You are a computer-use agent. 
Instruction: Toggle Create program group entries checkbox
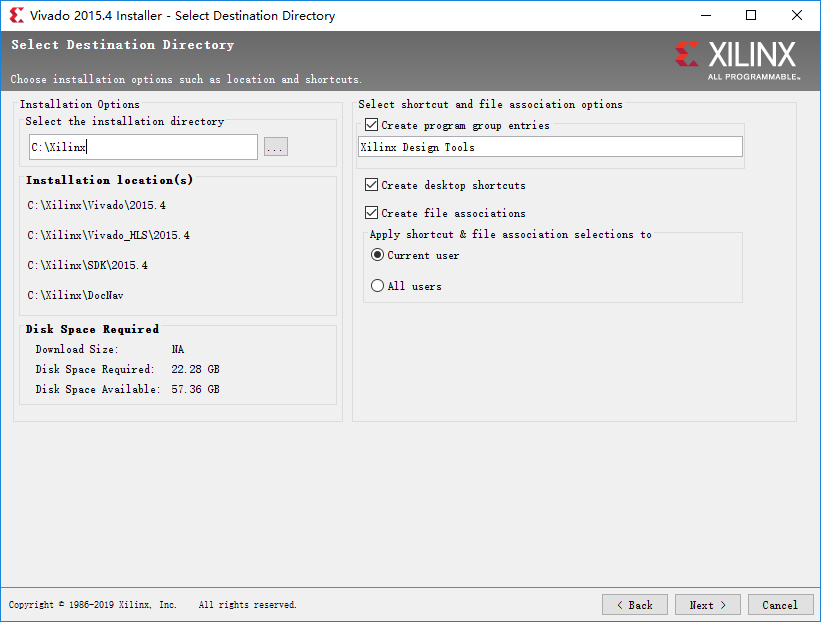[371, 125]
